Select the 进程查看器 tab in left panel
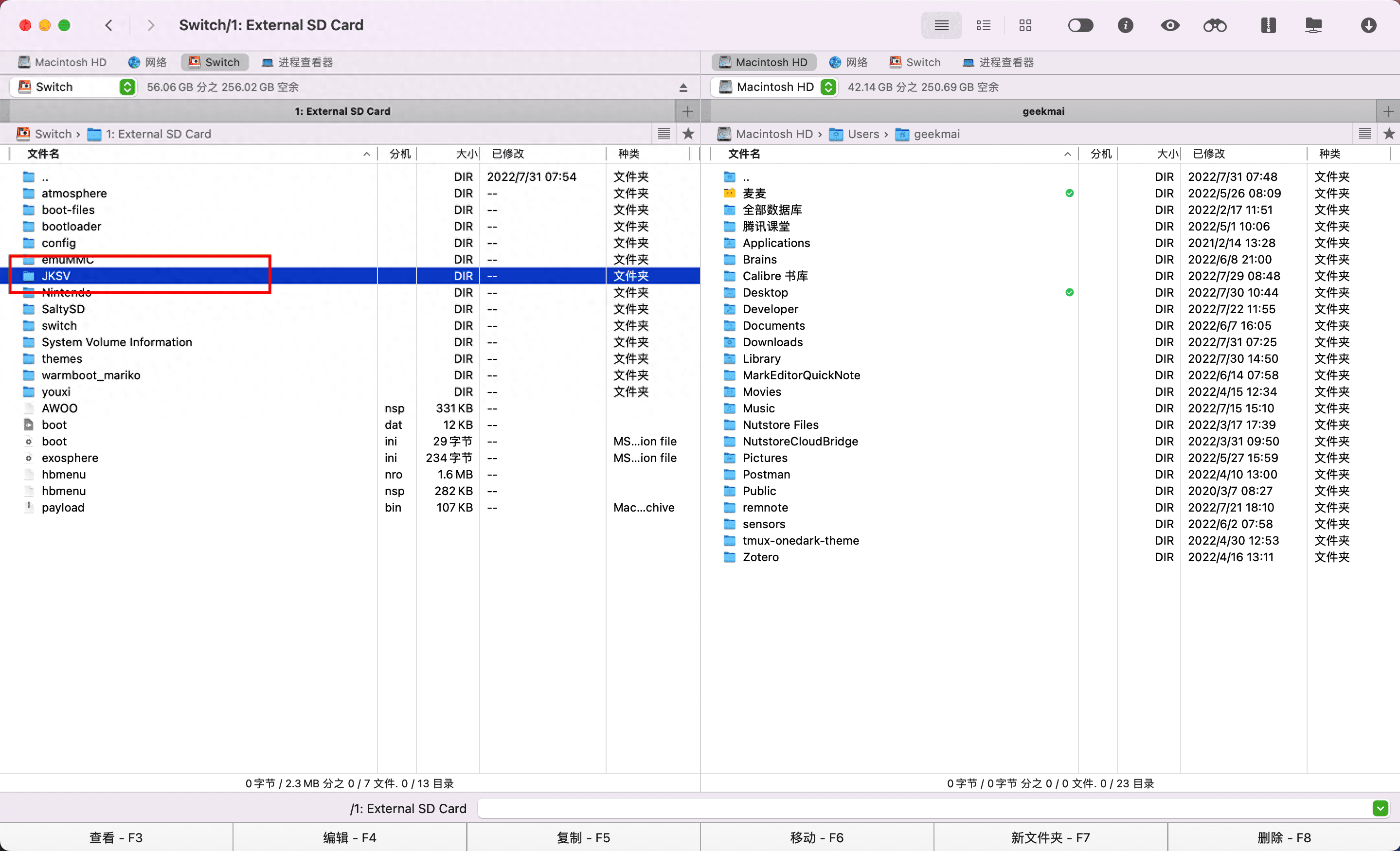This screenshot has width=1400, height=851. pyautogui.click(x=305, y=61)
